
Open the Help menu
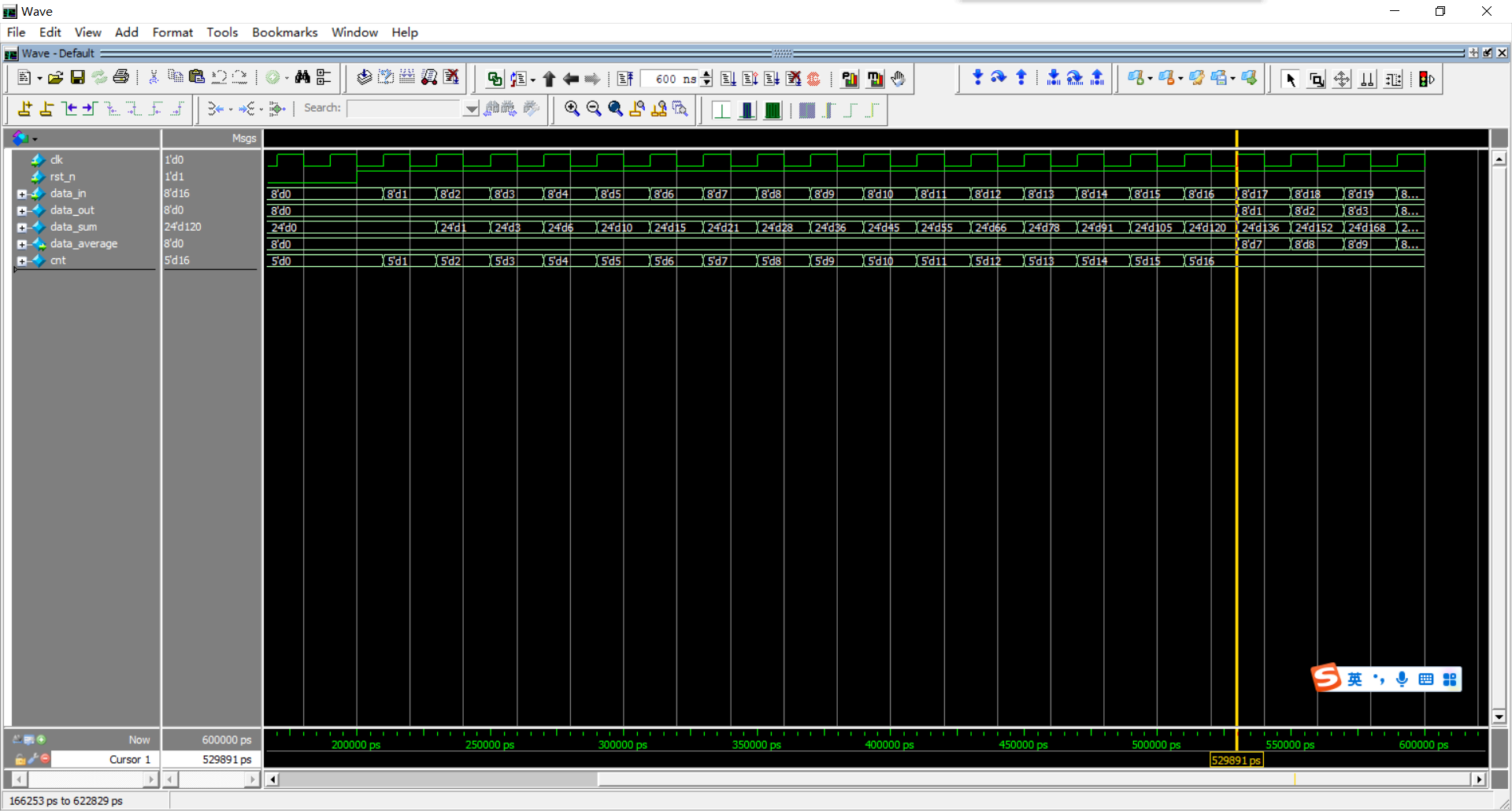click(405, 32)
